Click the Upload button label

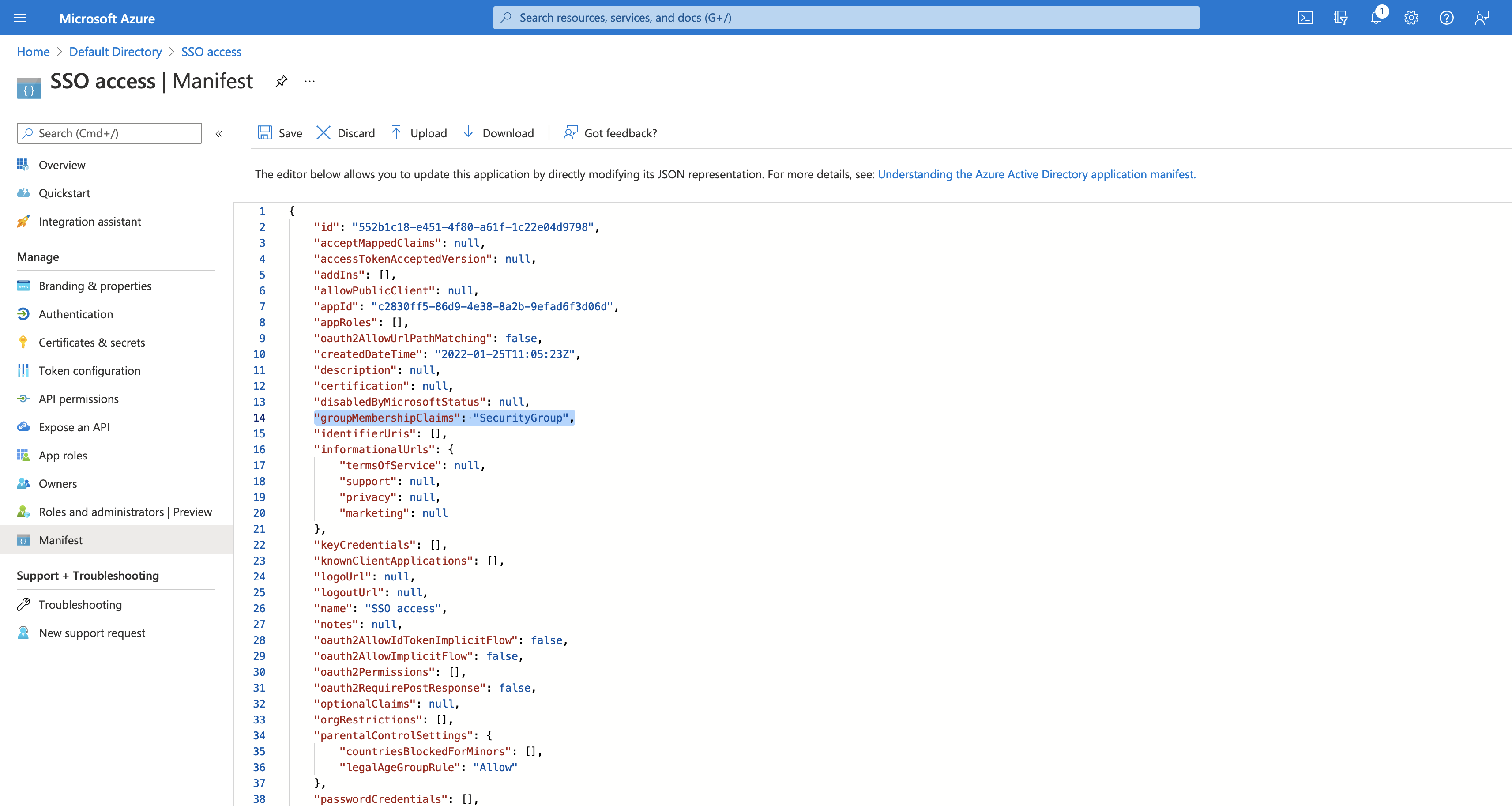(x=429, y=133)
